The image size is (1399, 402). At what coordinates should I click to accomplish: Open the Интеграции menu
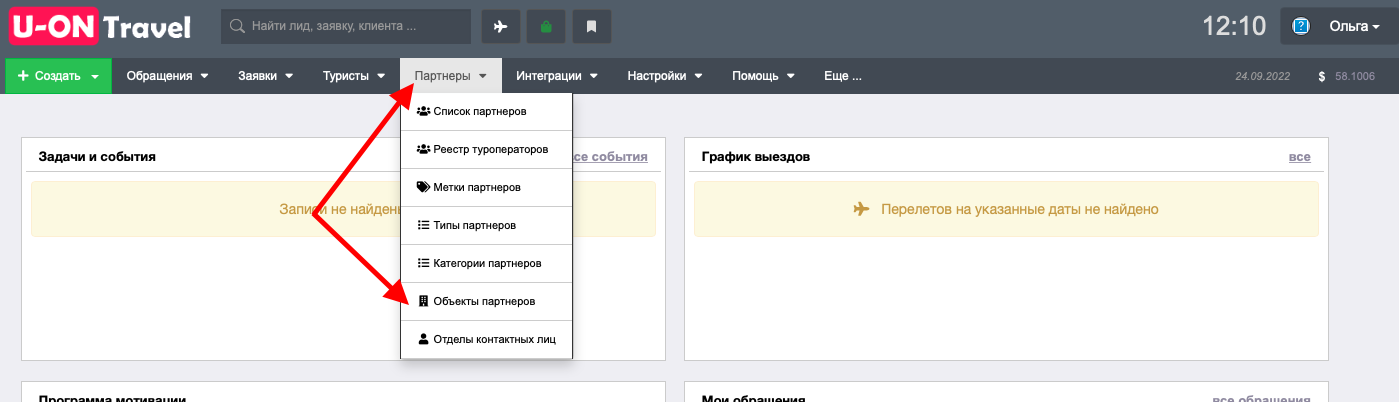point(557,76)
